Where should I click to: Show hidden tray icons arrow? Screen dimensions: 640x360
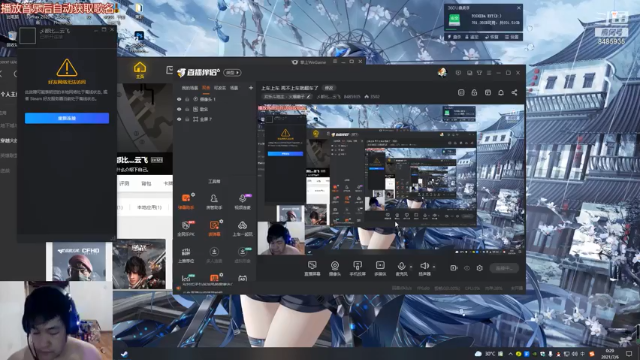click(x=510, y=354)
